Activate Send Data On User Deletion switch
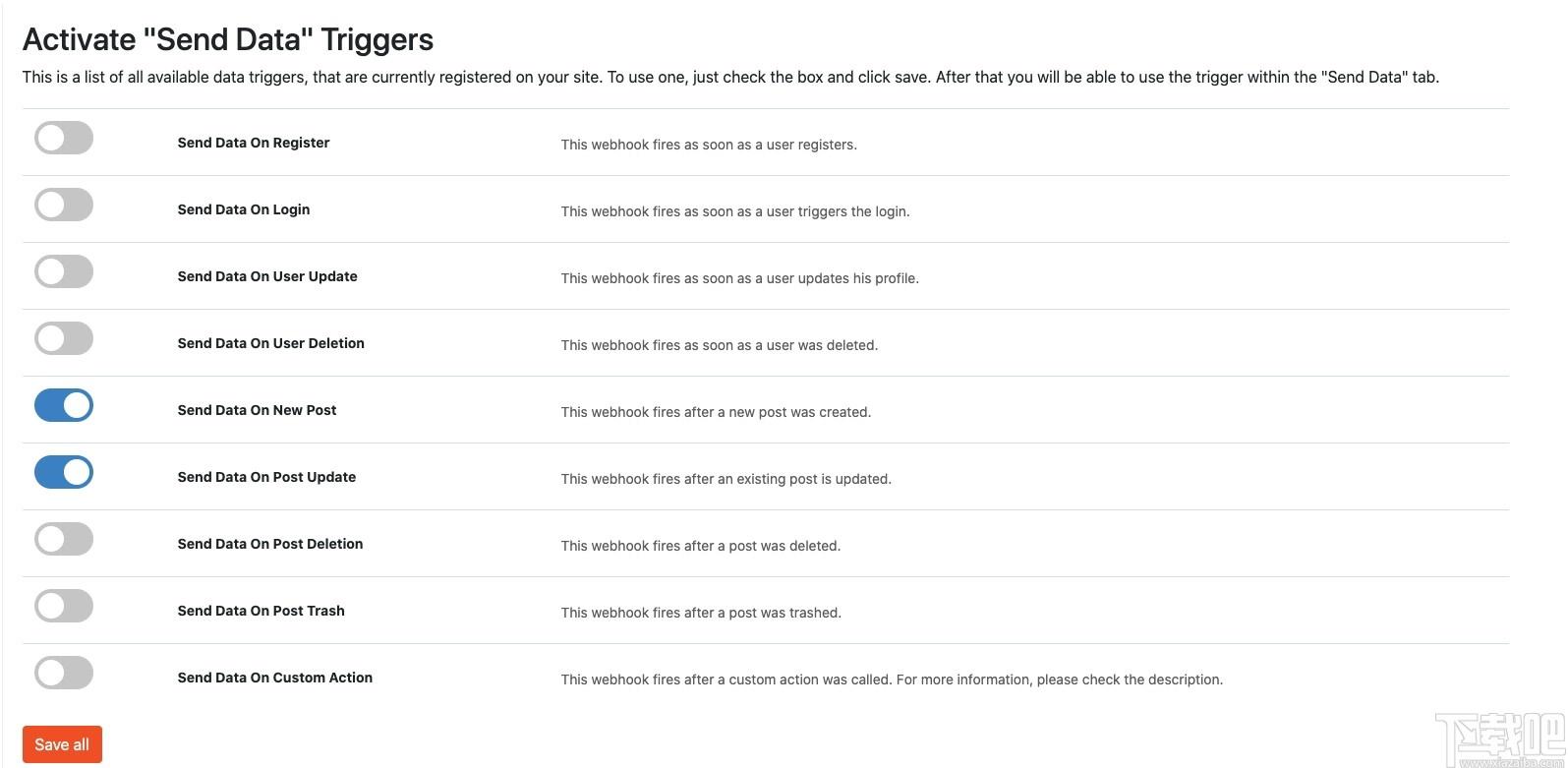 point(64,338)
